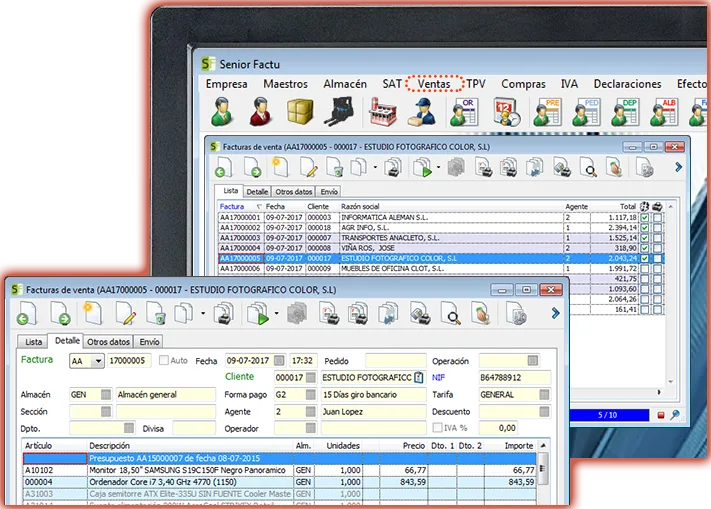Toggle first checkbox on row AA17000004
This screenshot has height=509, width=711.
coord(644,248)
